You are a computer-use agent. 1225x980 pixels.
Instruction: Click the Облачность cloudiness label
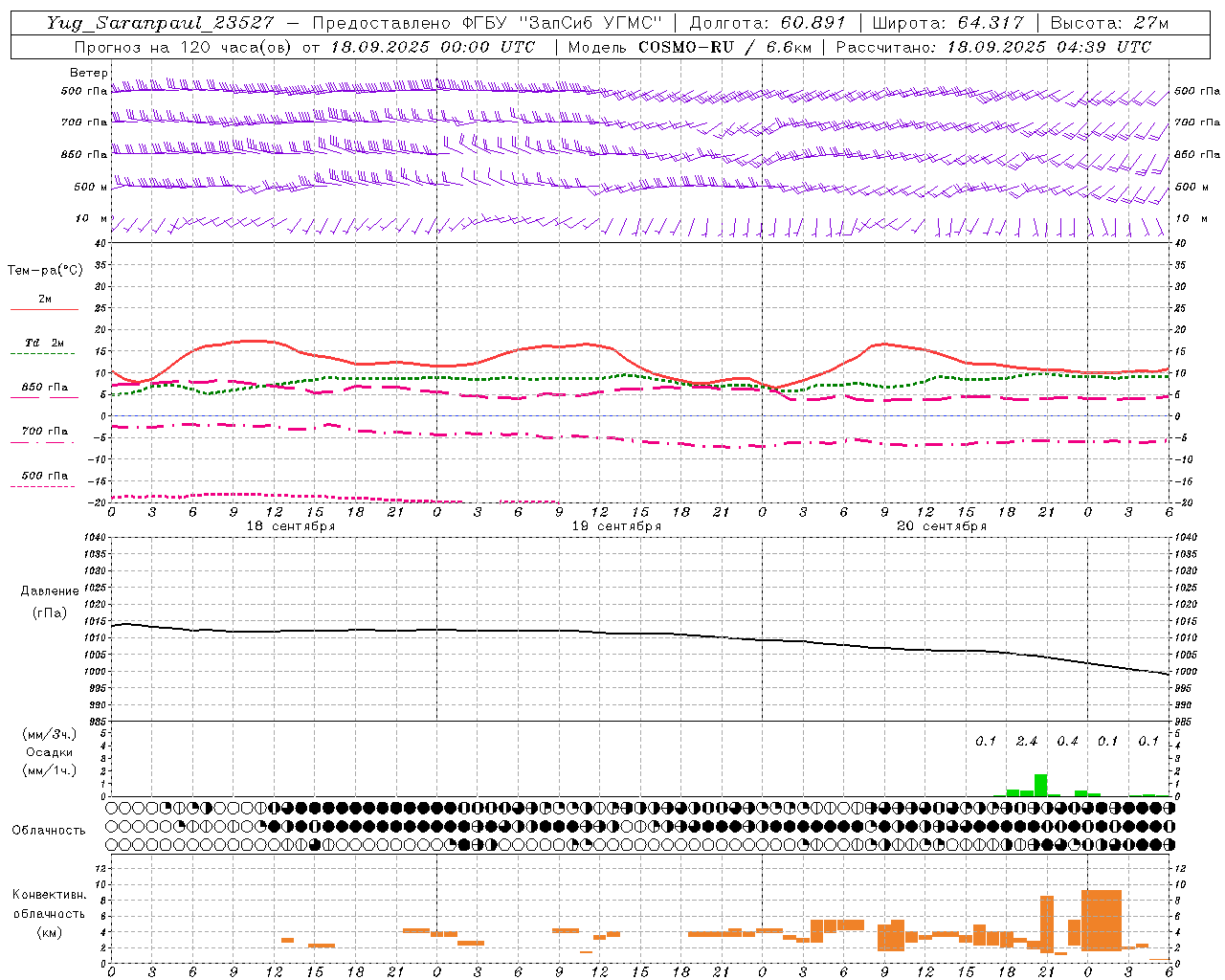(x=49, y=830)
